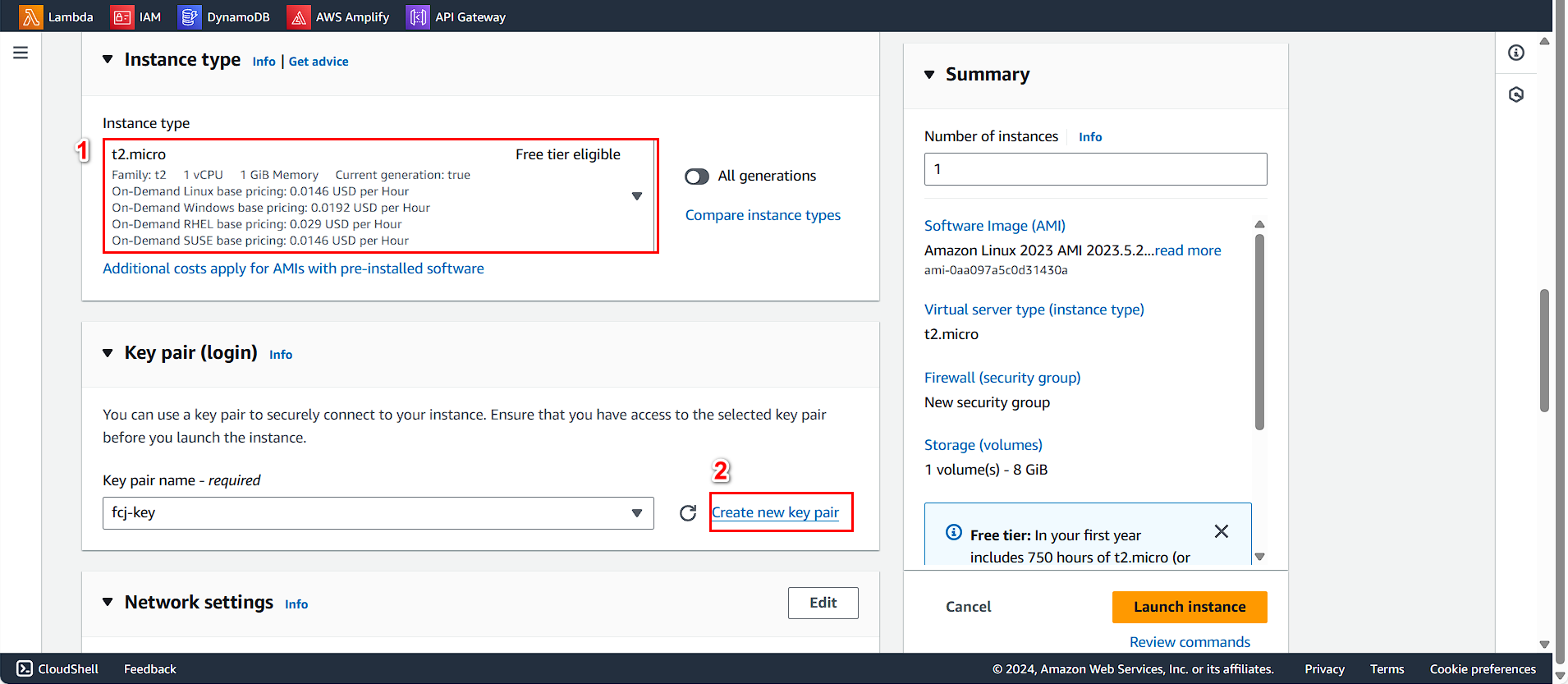Open the info help panel icon

coord(1516,53)
